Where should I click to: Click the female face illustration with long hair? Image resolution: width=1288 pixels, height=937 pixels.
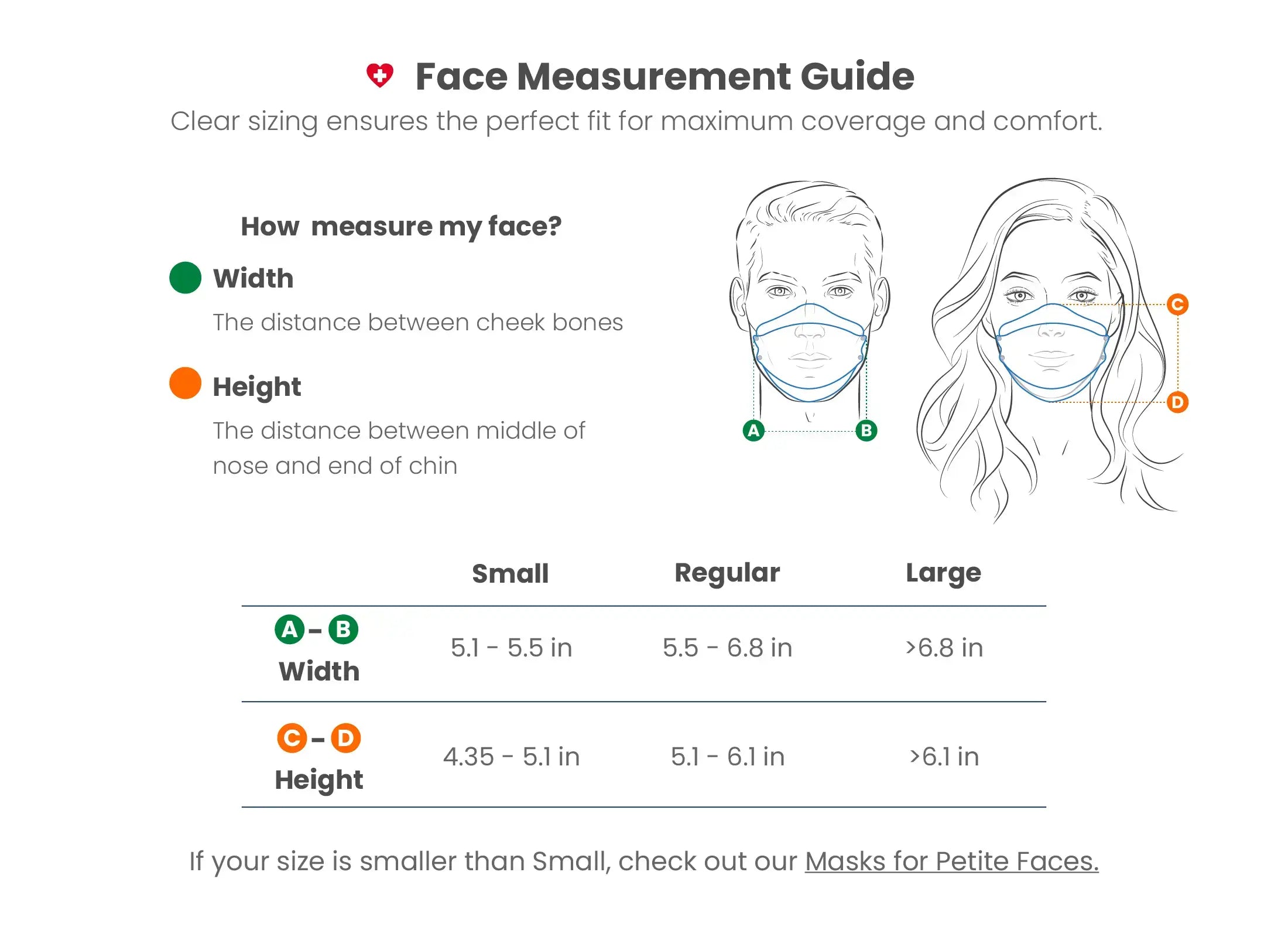(x=1051, y=351)
